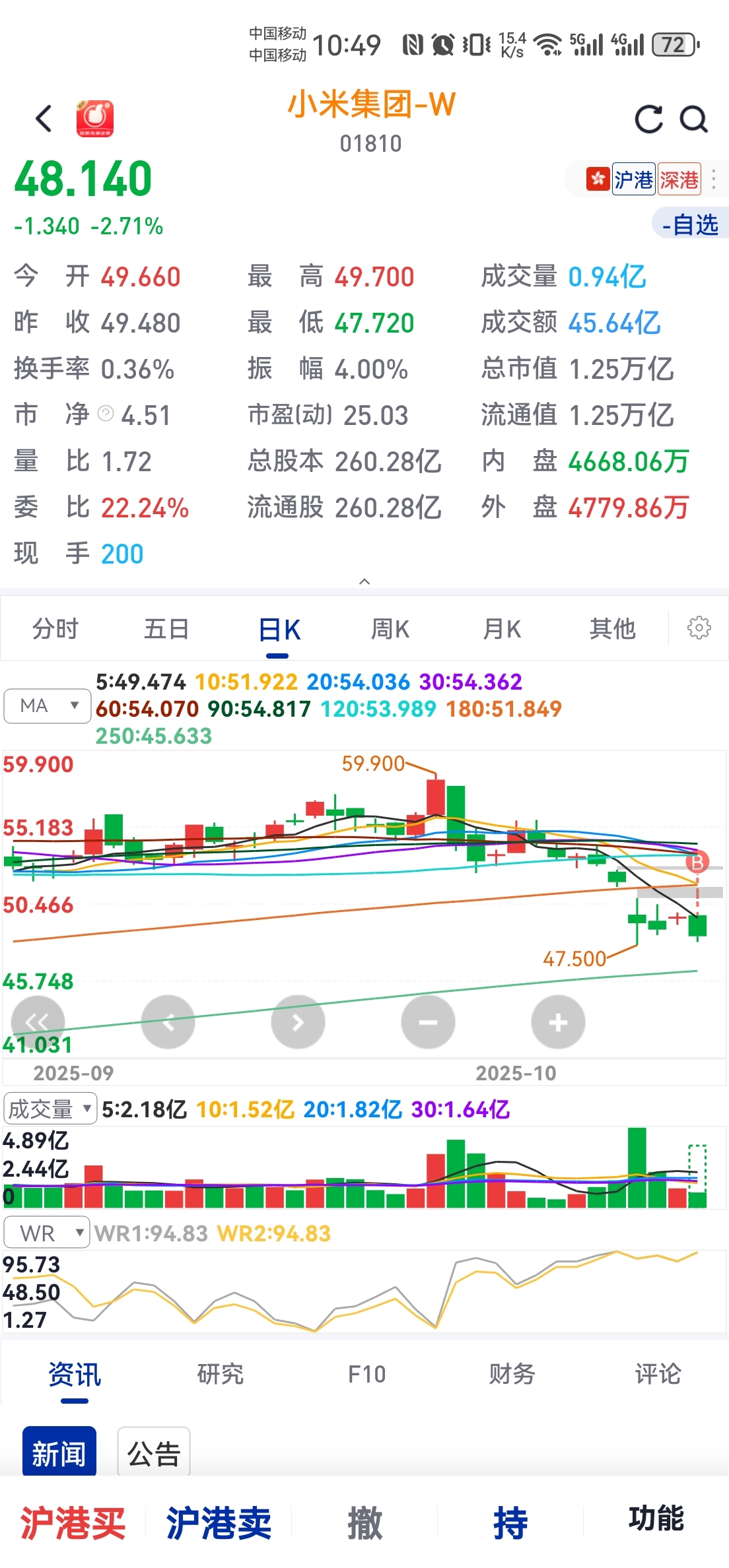
Task: Select the 深港 market tag
Action: [679, 179]
